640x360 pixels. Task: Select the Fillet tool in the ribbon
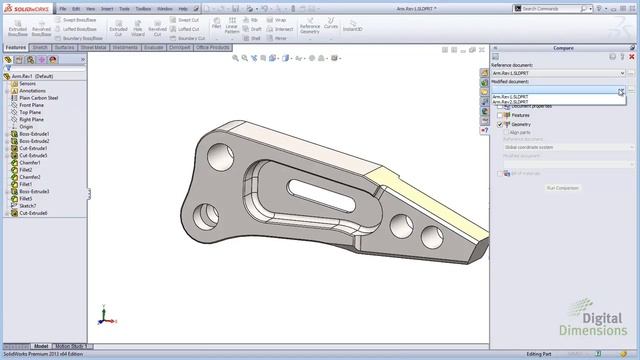pos(216,24)
